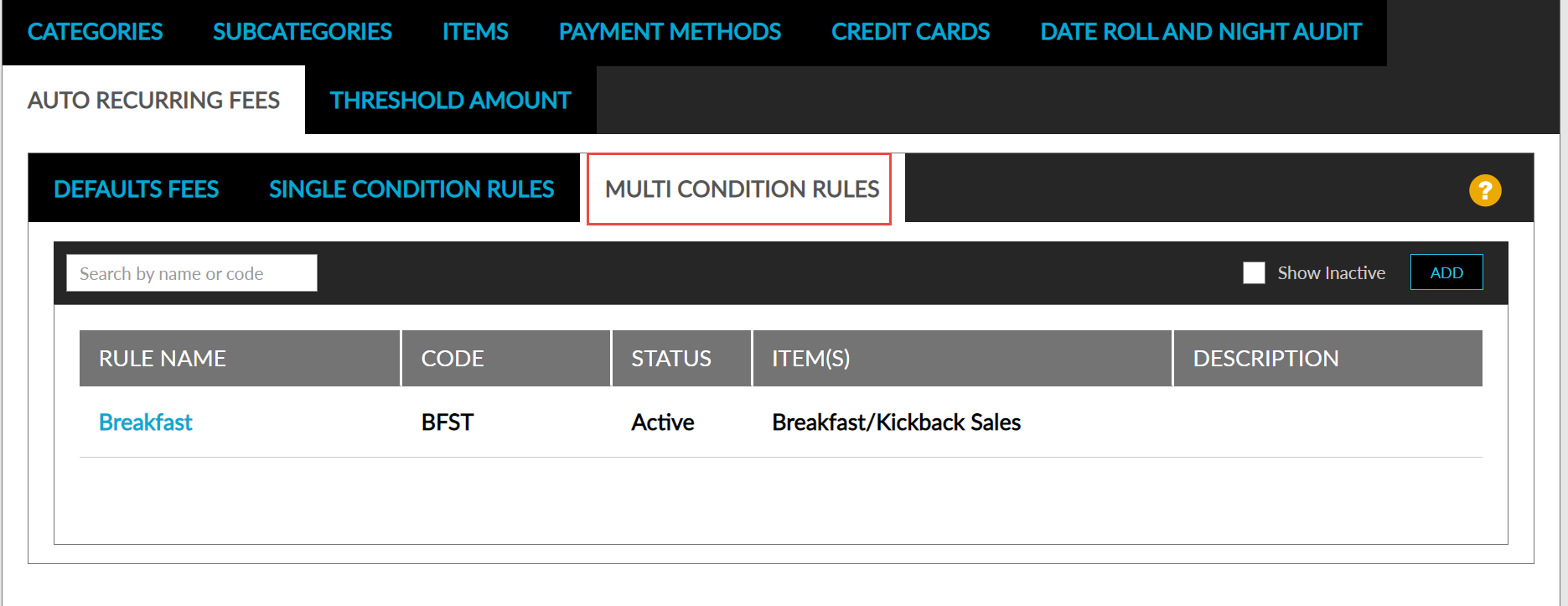
Task: Go to the Items tab
Action: click(x=475, y=32)
